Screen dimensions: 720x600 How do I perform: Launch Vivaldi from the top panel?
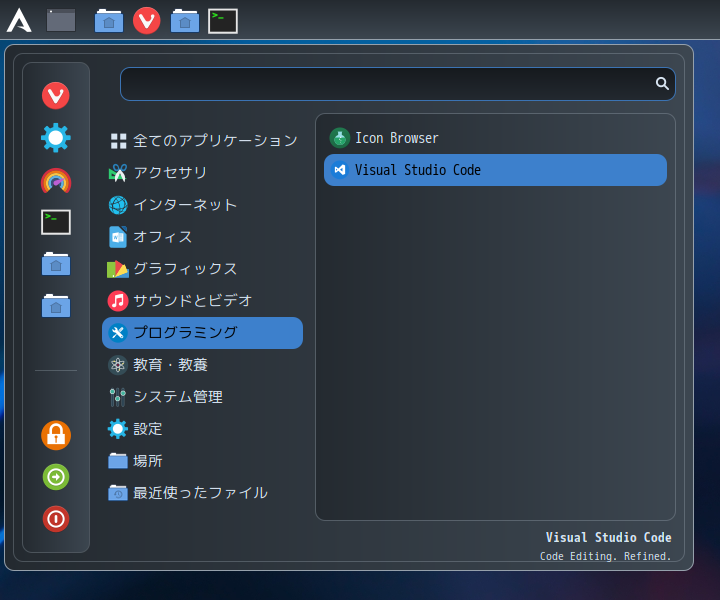146,21
